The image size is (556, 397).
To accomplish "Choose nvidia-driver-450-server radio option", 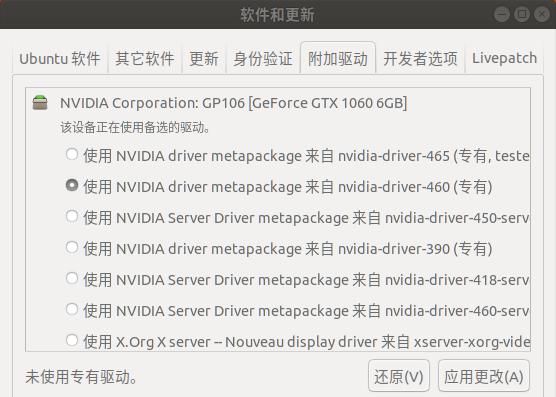I will pos(72,216).
